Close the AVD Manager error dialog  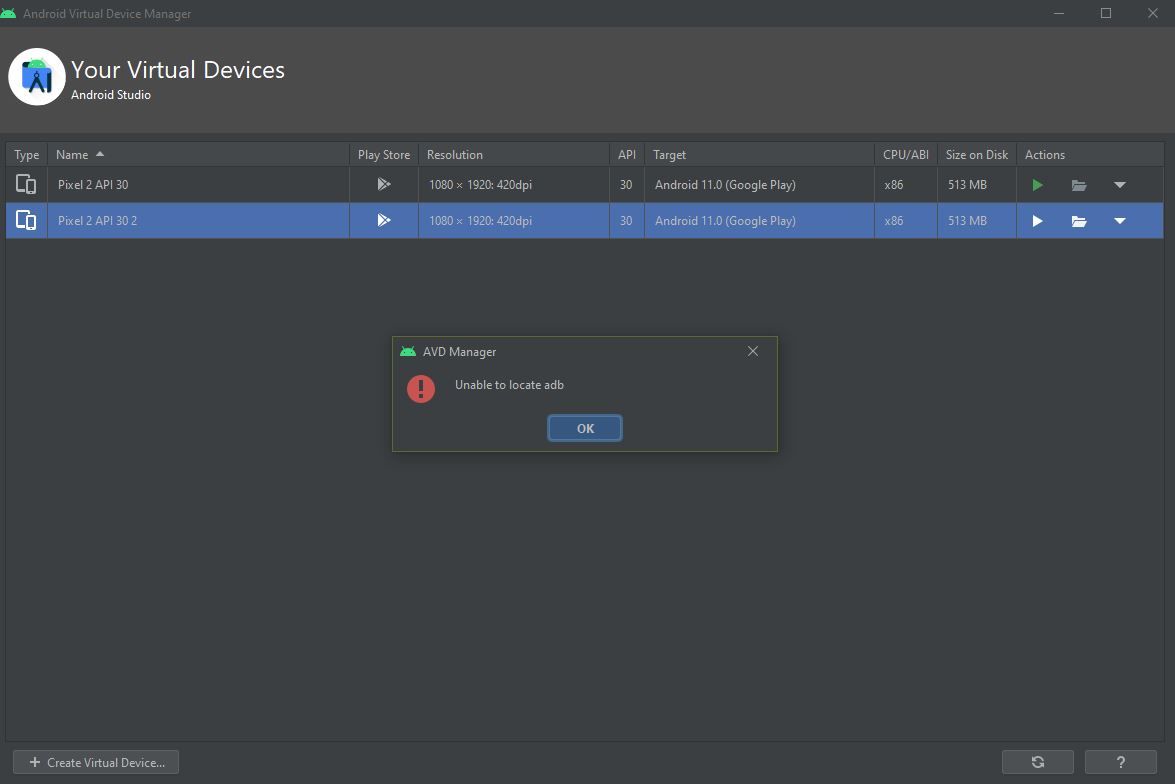pos(753,351)
